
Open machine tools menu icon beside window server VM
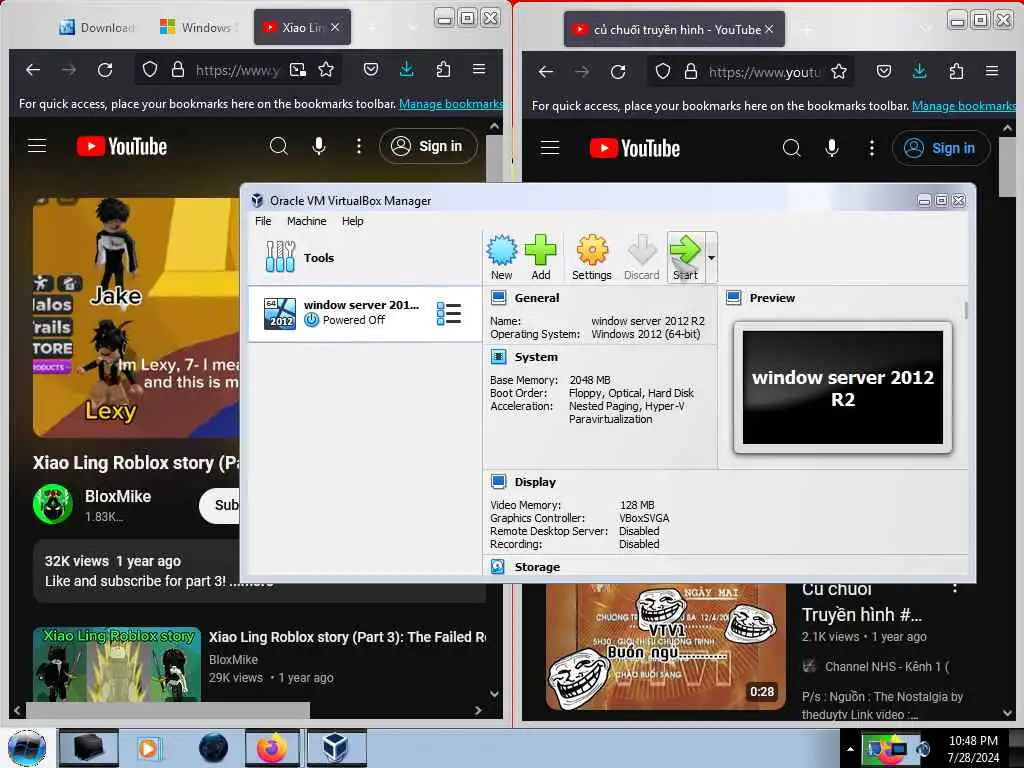449,313
